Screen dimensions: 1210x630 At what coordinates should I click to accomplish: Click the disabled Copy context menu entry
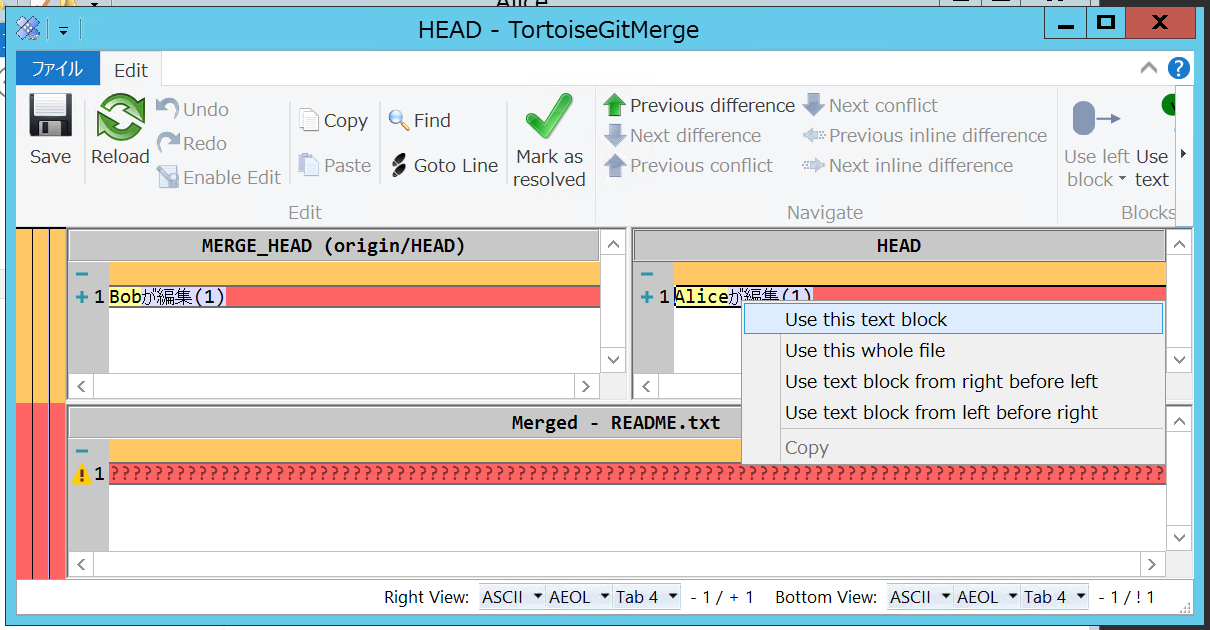(x=953, y=447)
